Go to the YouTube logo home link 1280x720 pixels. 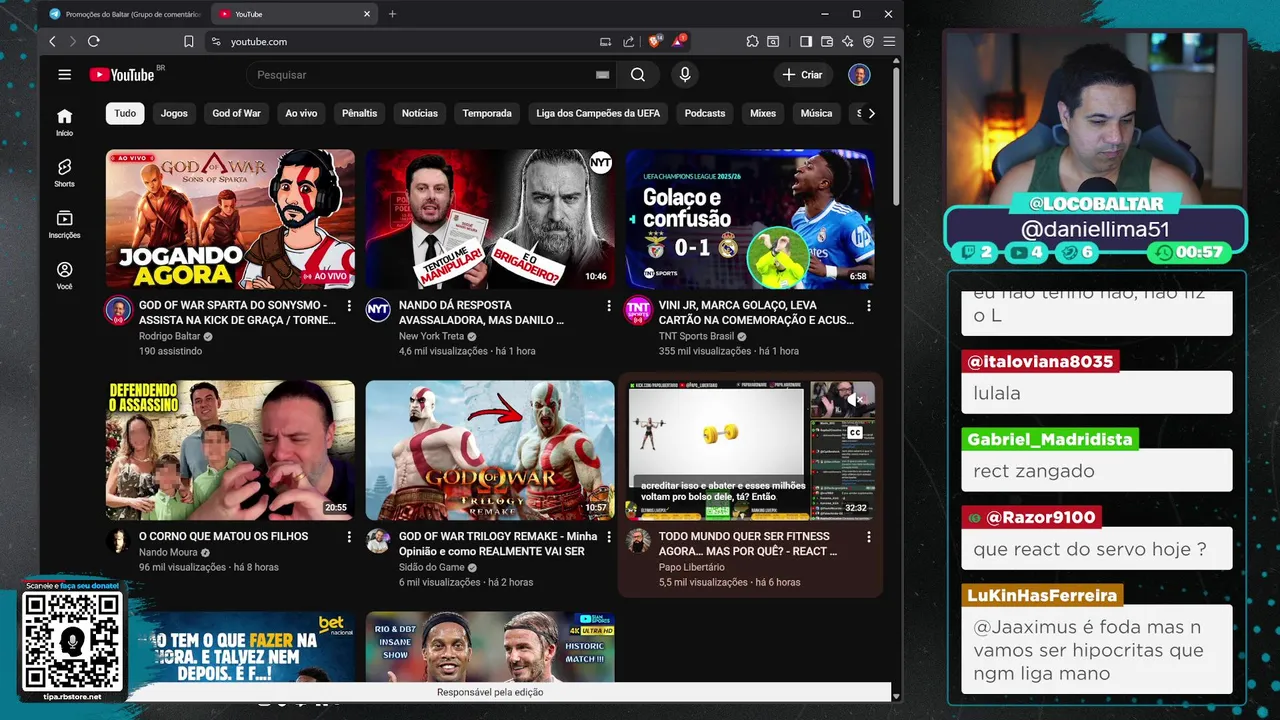122,75
